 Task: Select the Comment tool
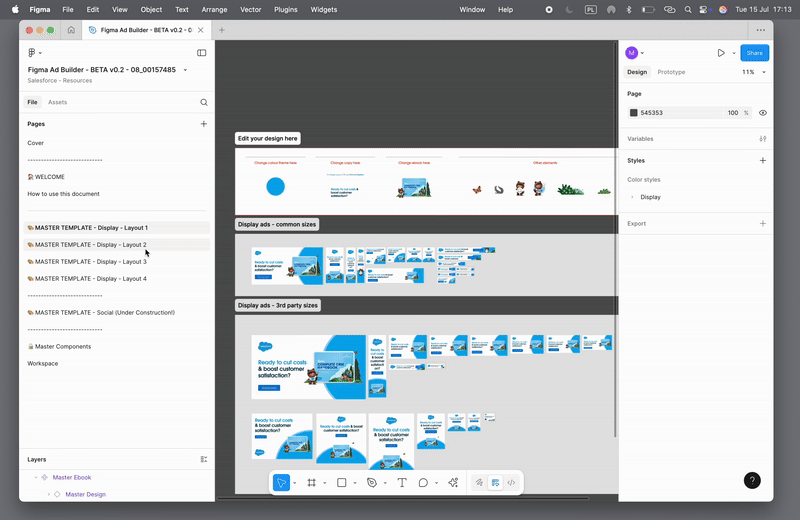tap(423, 482)
